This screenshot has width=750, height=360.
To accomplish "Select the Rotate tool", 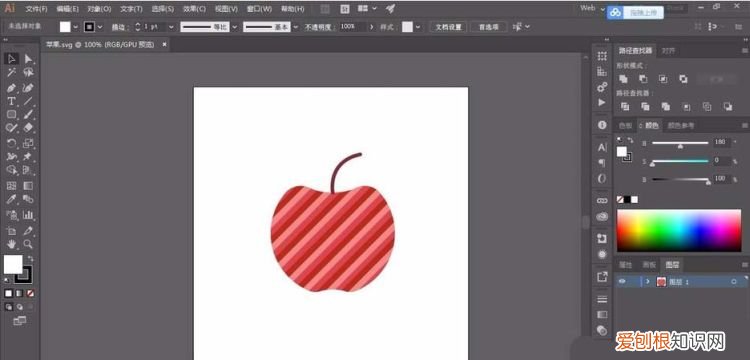I will [x=11, y=143].
